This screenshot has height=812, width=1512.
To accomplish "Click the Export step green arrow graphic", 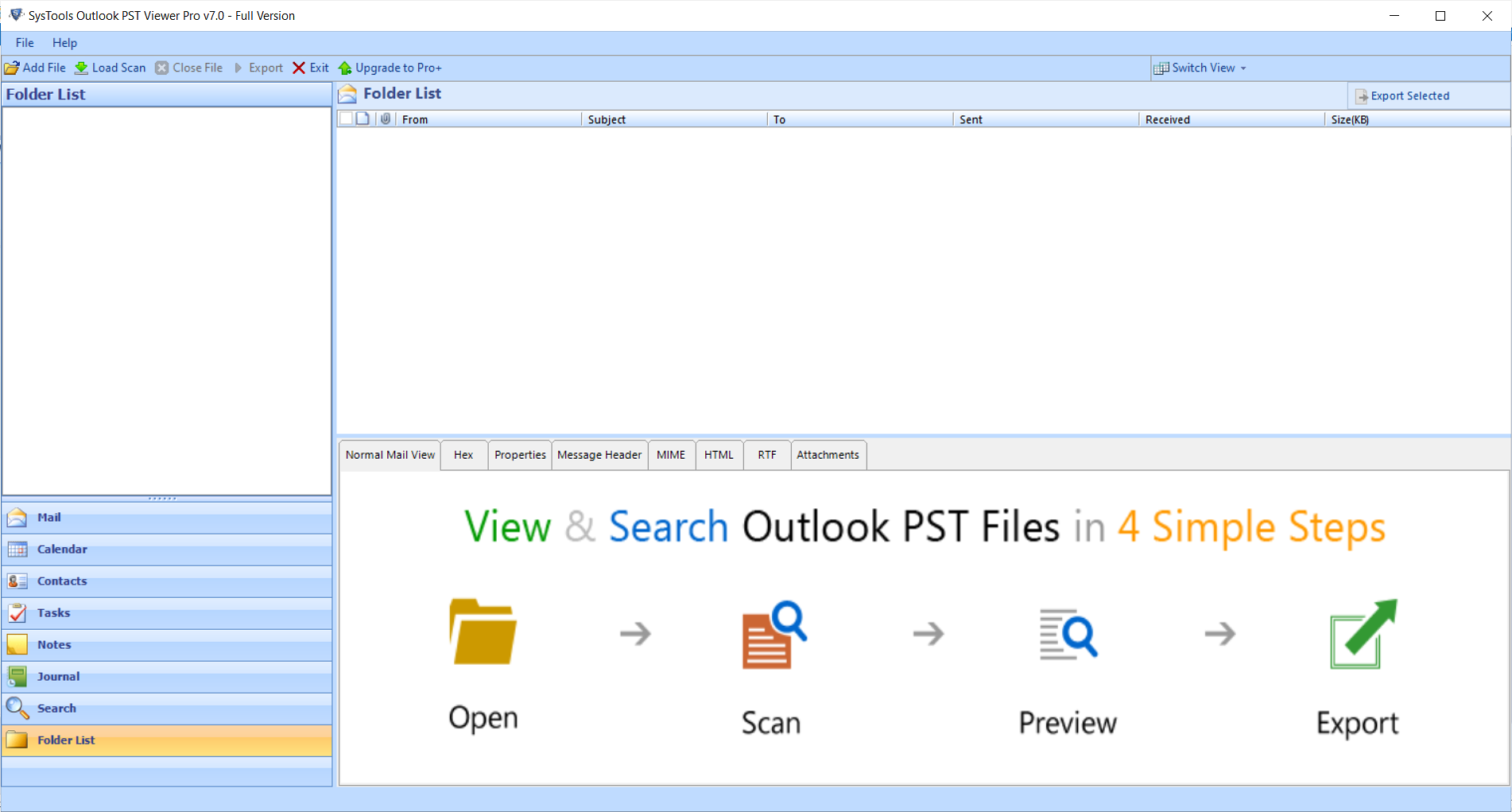I will [x=1363, y=634].
